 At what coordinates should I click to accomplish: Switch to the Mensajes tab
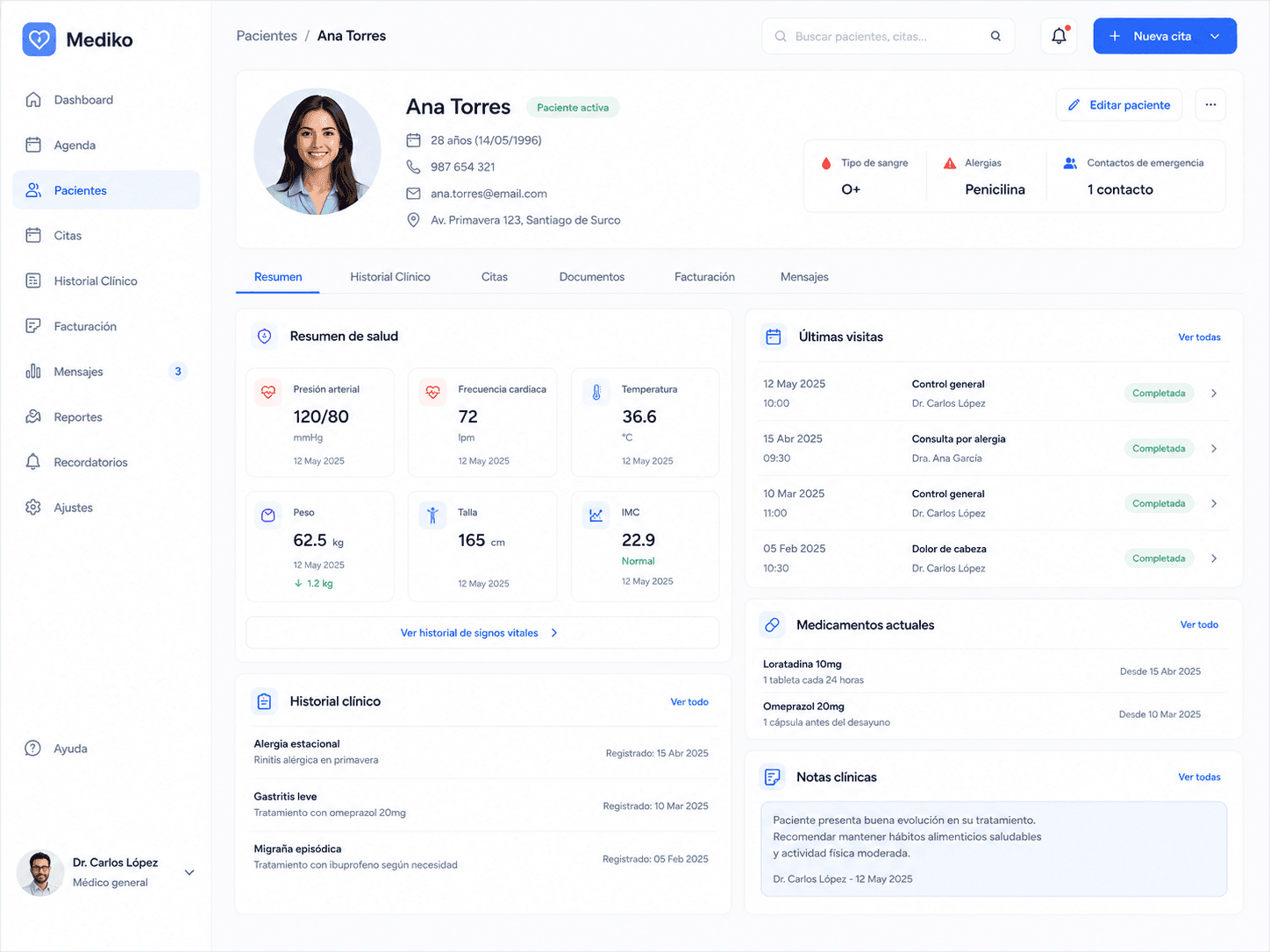804,277
